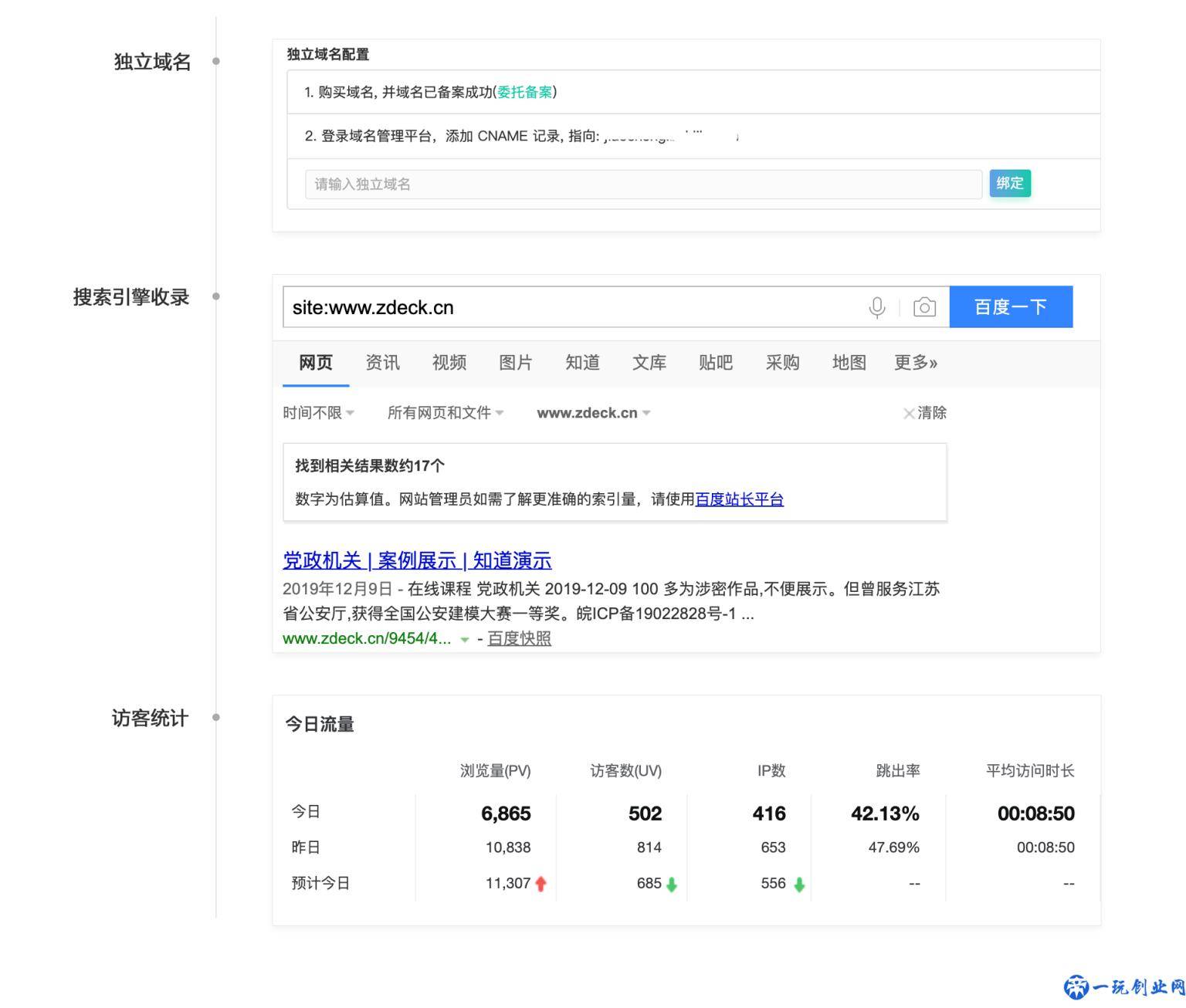1186x1008 pixels.
Task: Click the 搜索引擎收录 section label
Action: click(x=131, y=296)
